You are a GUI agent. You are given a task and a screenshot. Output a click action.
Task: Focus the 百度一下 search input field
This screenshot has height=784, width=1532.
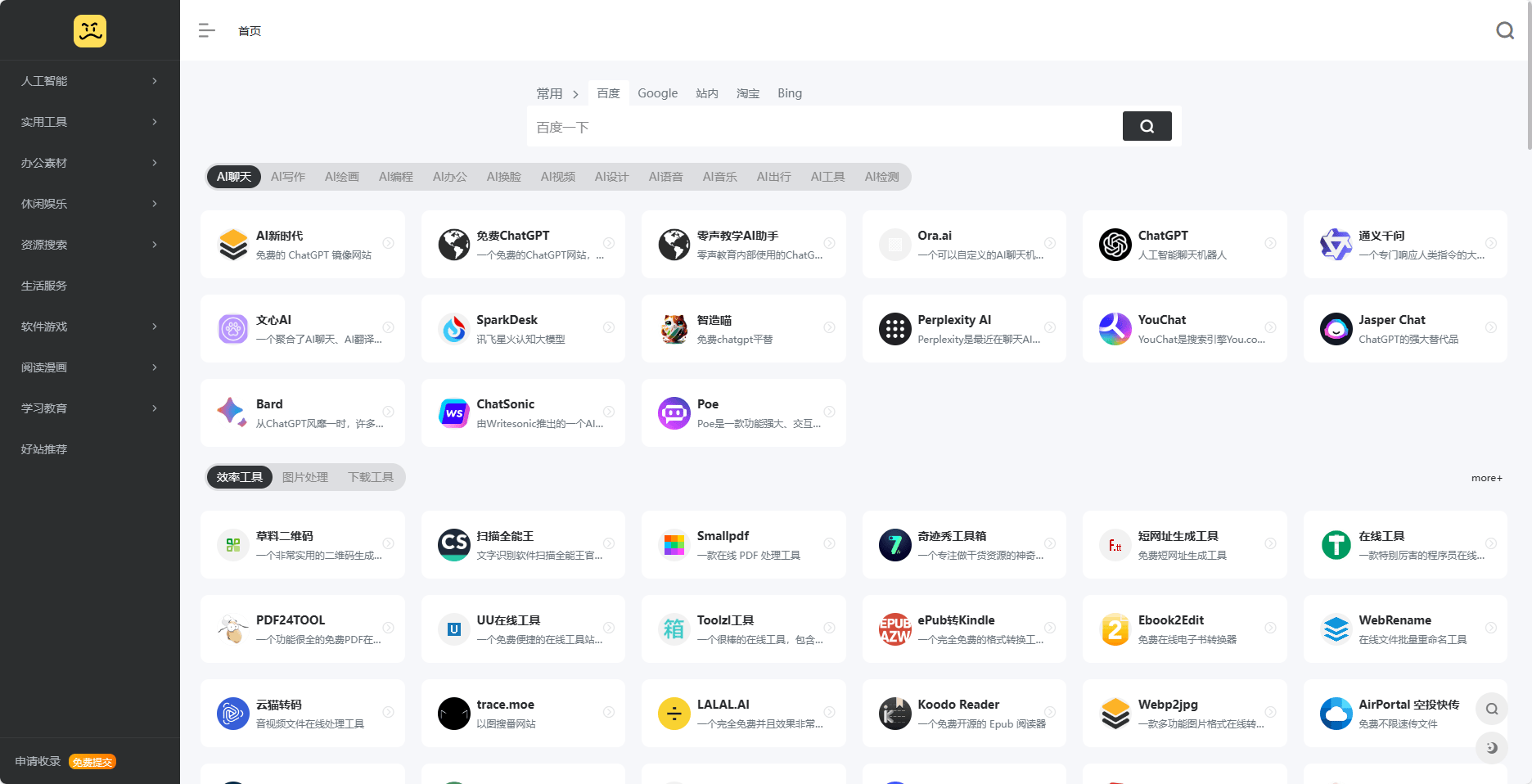click(x=824, y=127)
